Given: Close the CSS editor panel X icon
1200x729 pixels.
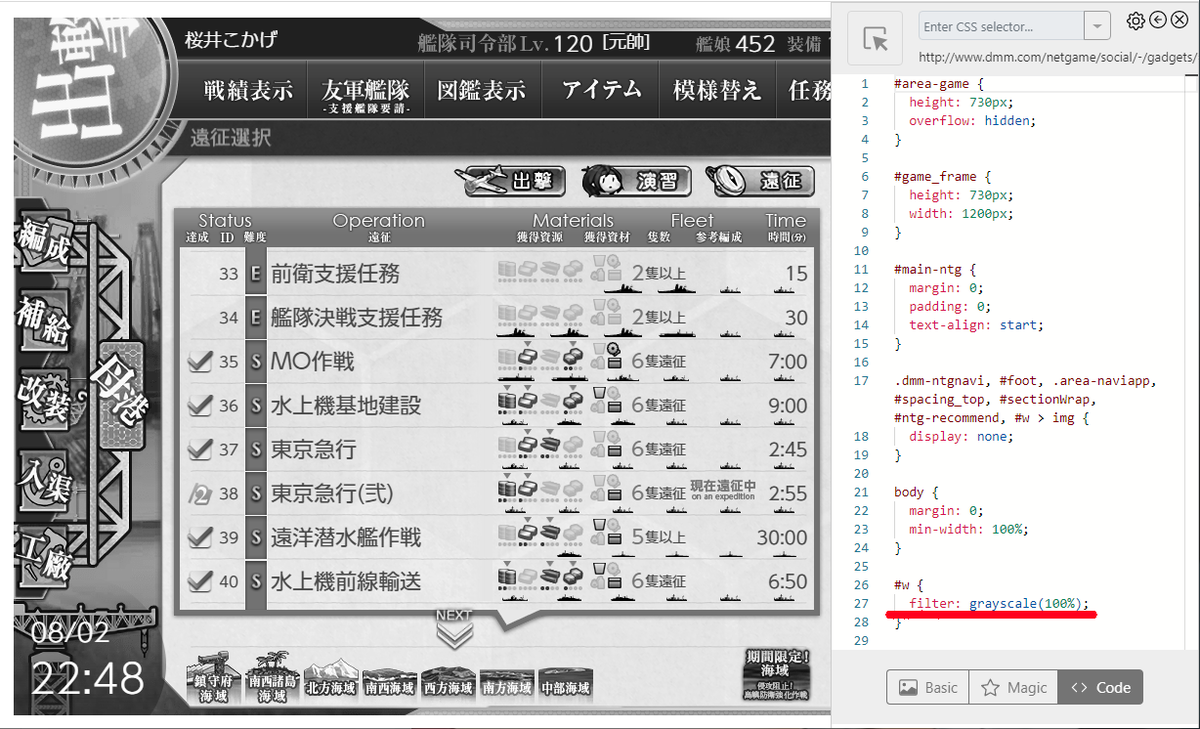Looking at the screenshot, I should 1179,21.
